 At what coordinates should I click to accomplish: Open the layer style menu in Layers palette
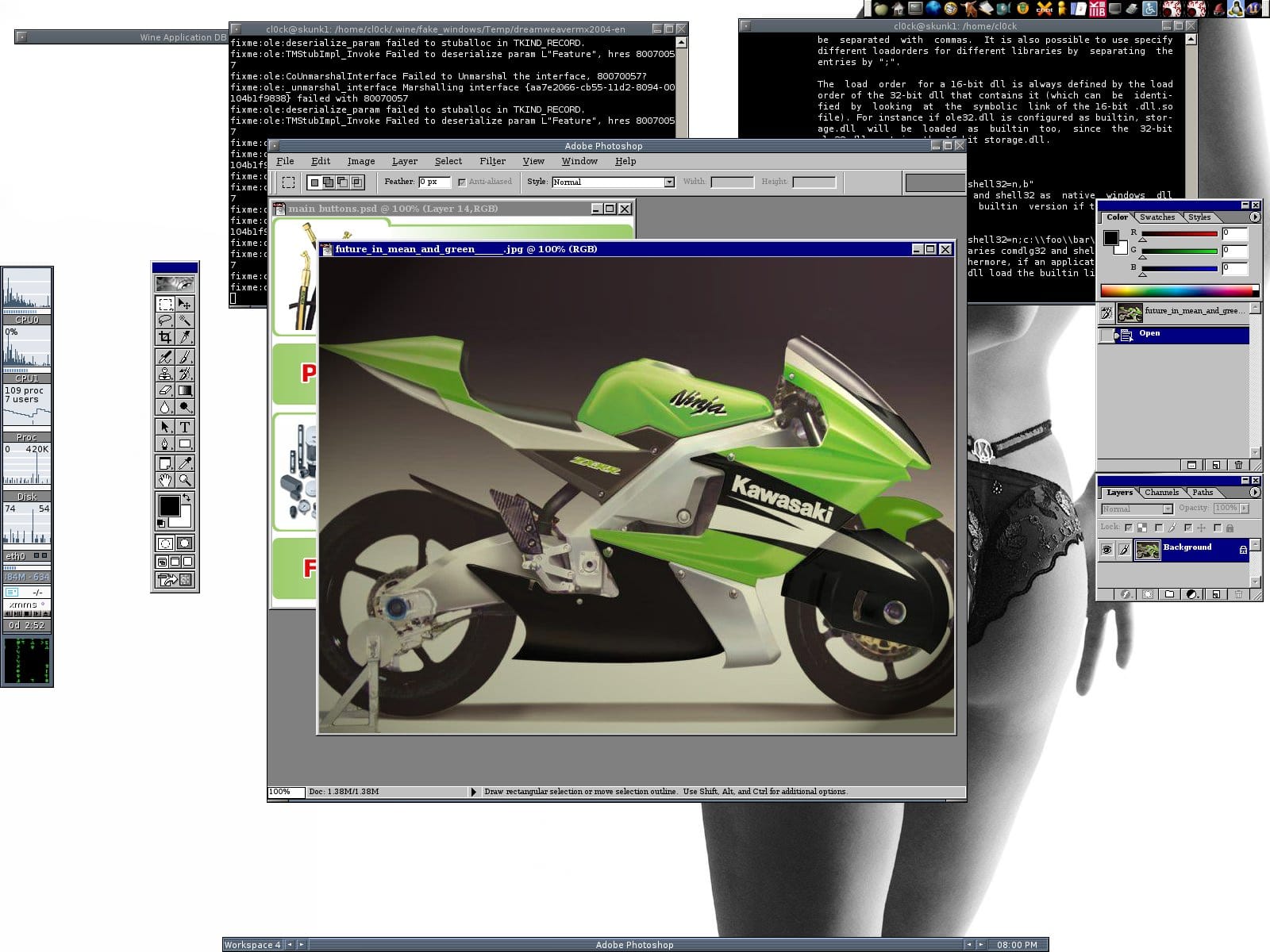pos(1126,594)
